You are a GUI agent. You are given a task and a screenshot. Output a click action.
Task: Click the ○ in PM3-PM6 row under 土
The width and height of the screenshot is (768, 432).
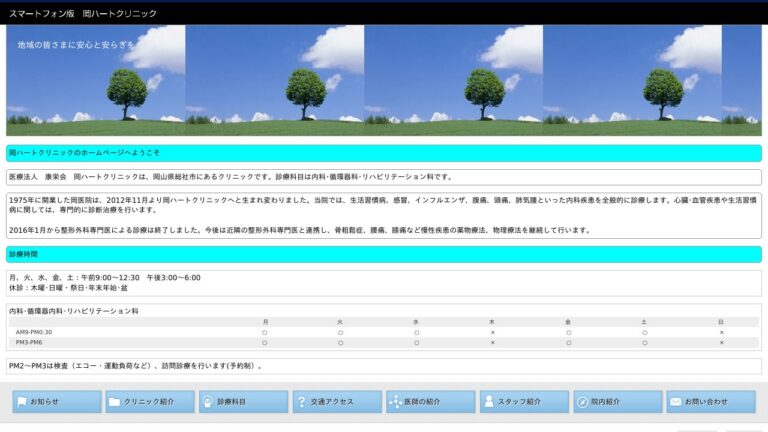coord(645,343)
